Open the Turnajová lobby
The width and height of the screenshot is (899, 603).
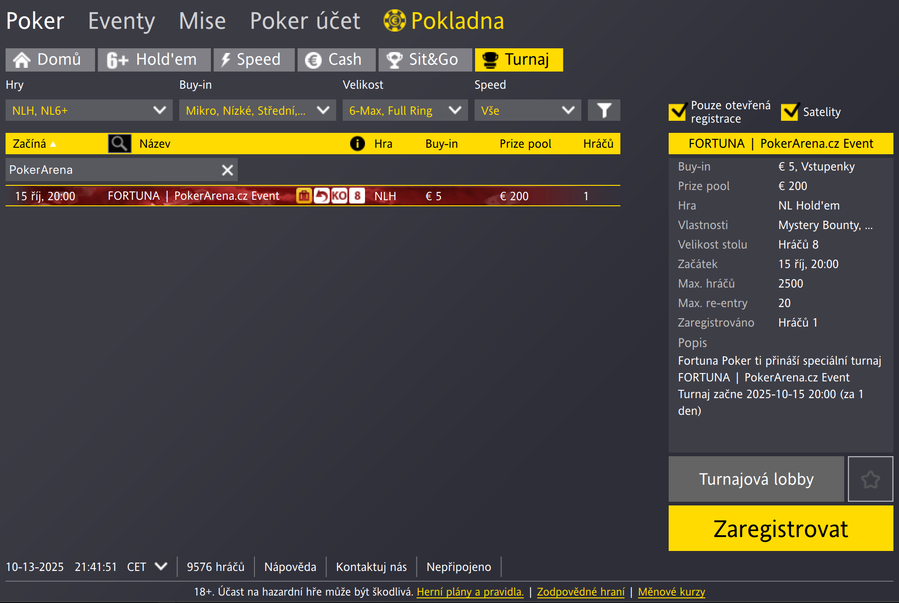click(x=756, y=479)
